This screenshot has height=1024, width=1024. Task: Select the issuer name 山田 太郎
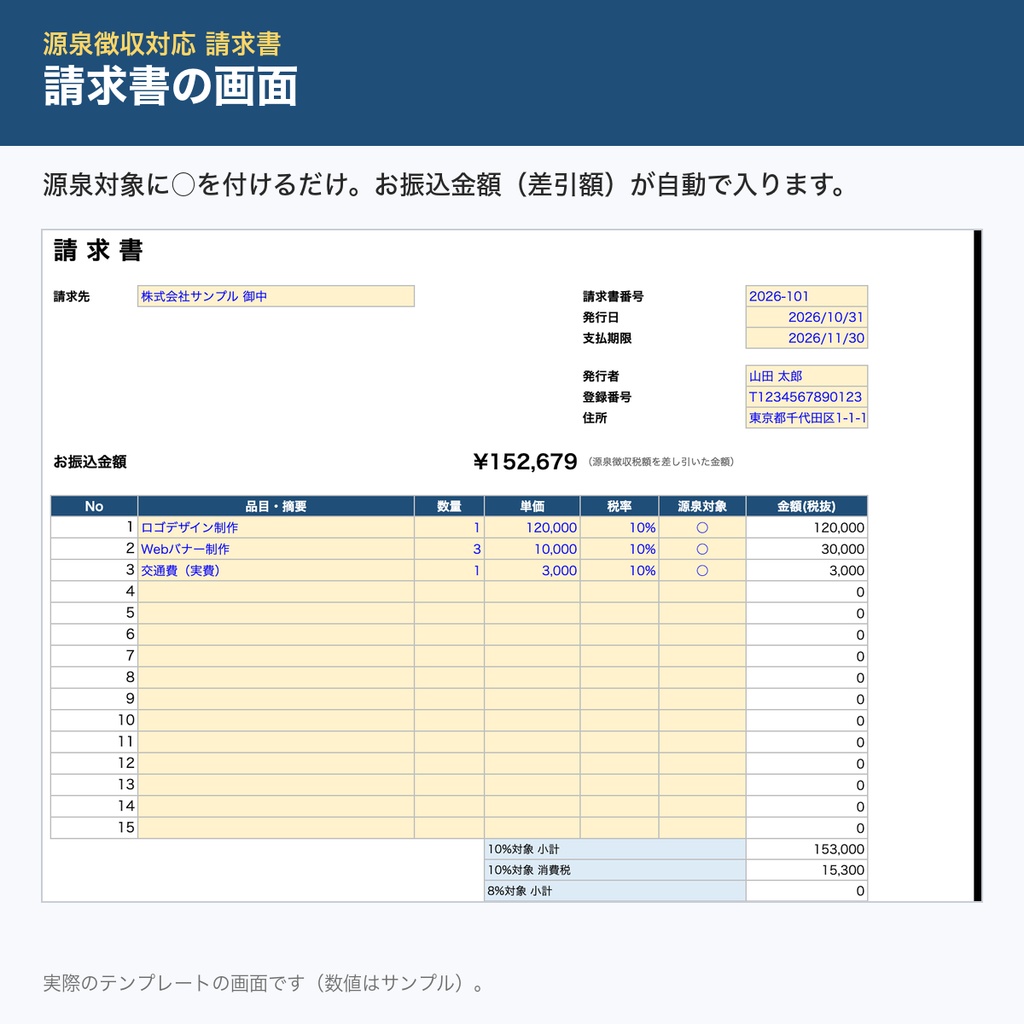point(807,376)
